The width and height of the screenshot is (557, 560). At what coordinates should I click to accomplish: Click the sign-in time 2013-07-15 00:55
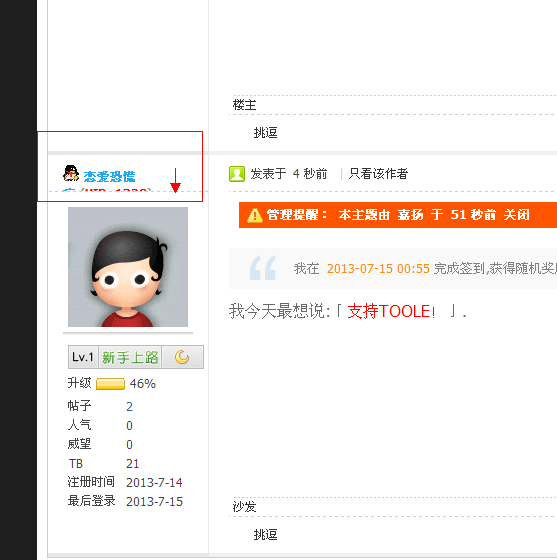tap(378, 269)
